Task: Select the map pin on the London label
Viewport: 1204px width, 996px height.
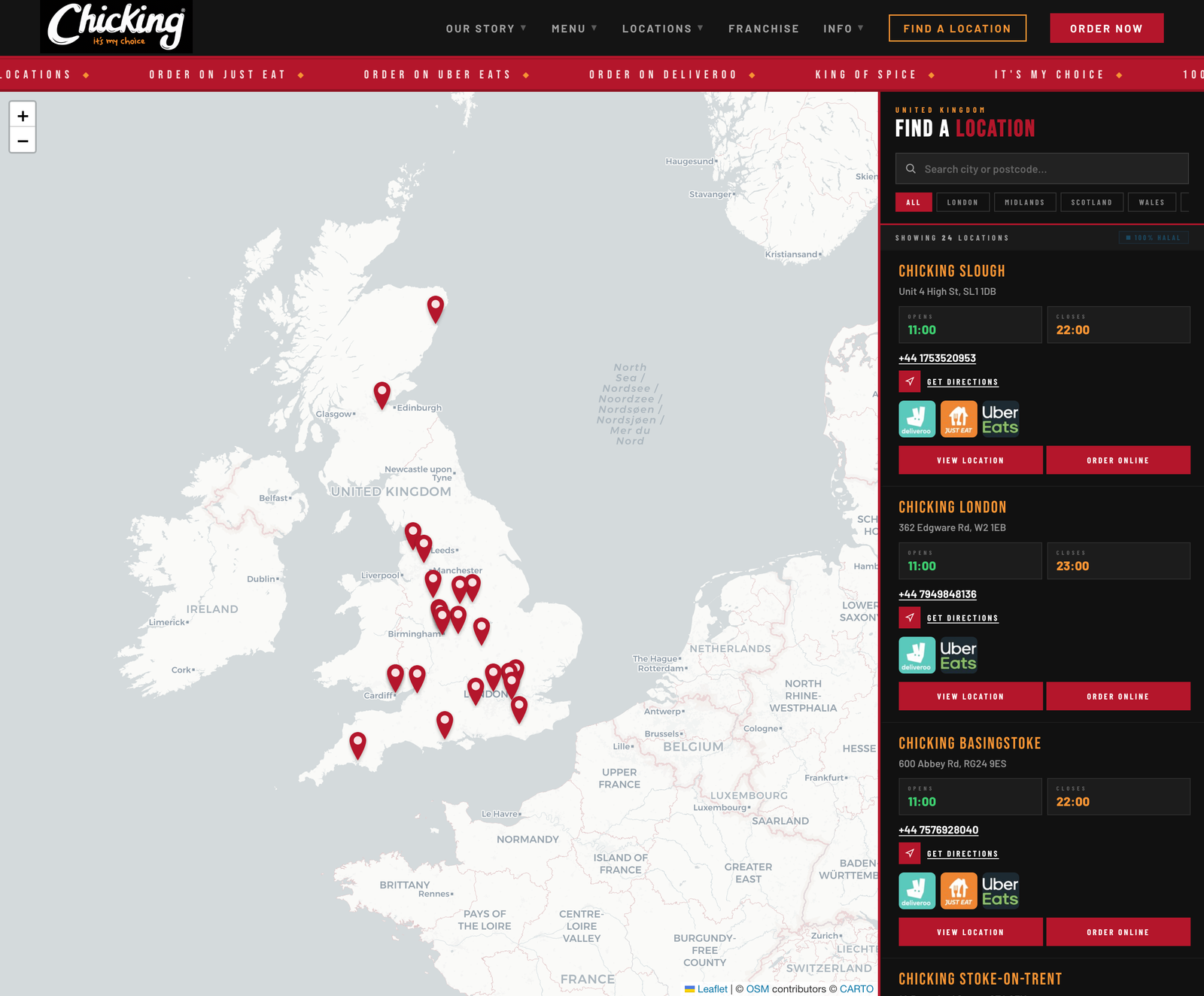Action: (476, 690)
